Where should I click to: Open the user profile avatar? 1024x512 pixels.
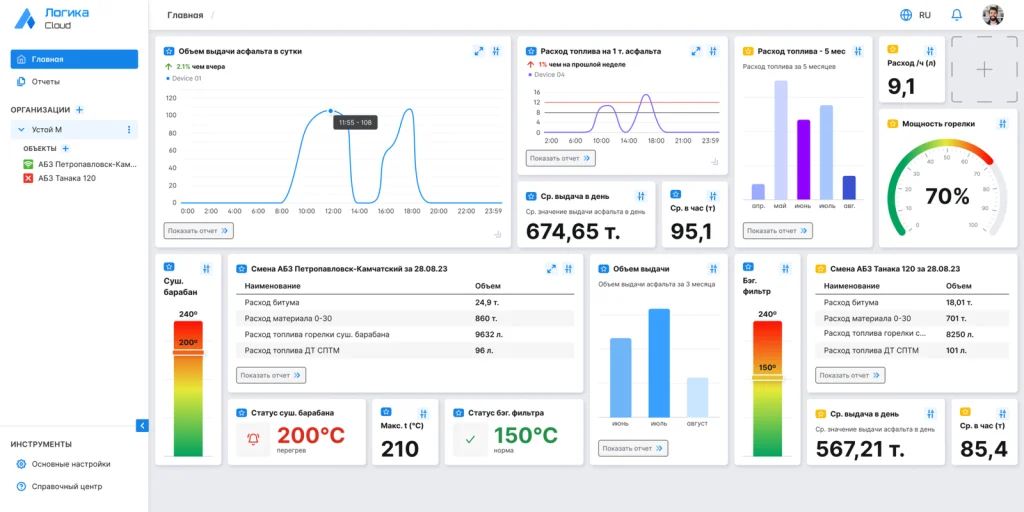click(x=992, y=15)
